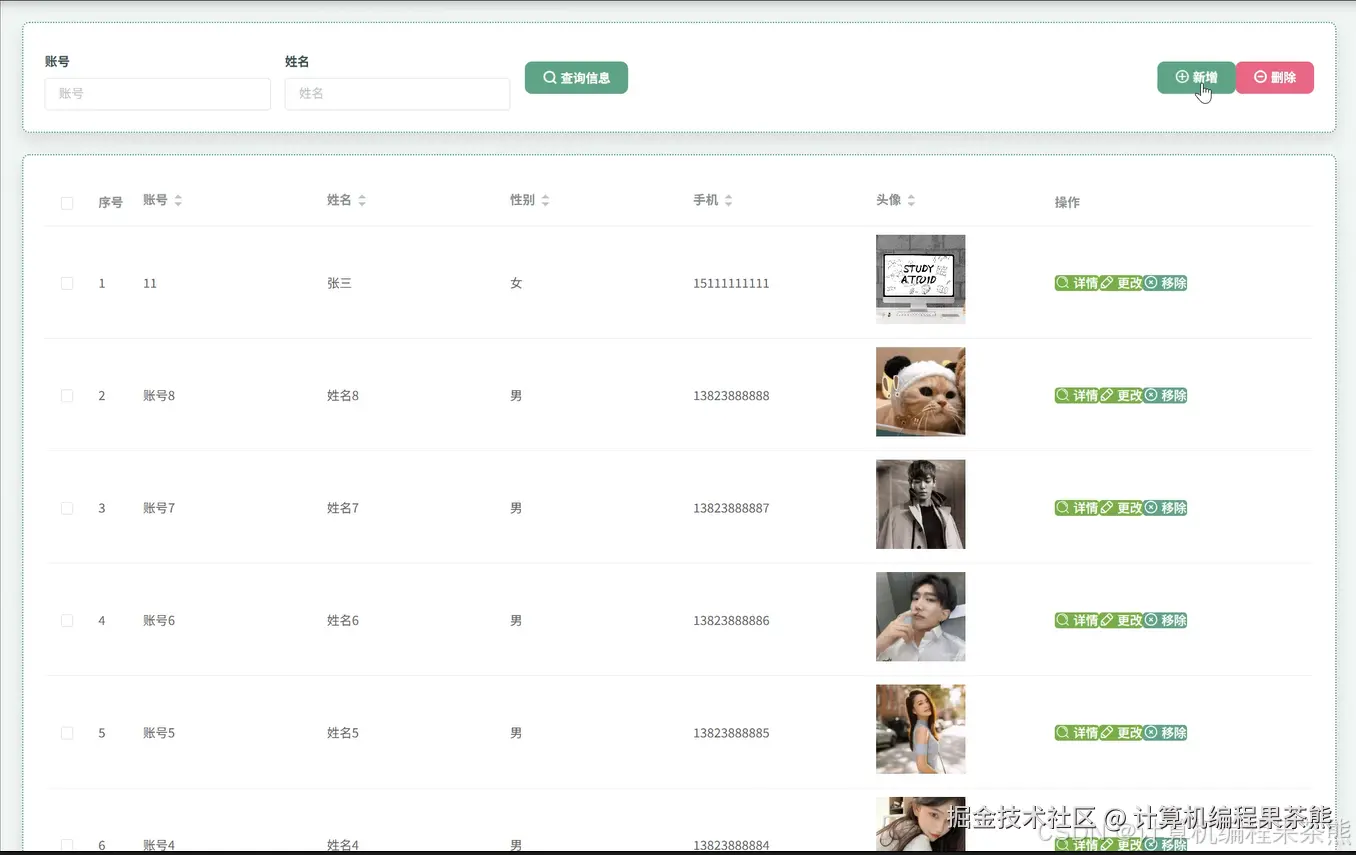Screen dimensions: 1356x855
Task: Click the phone number 15111111111
Action: (731, 284)
